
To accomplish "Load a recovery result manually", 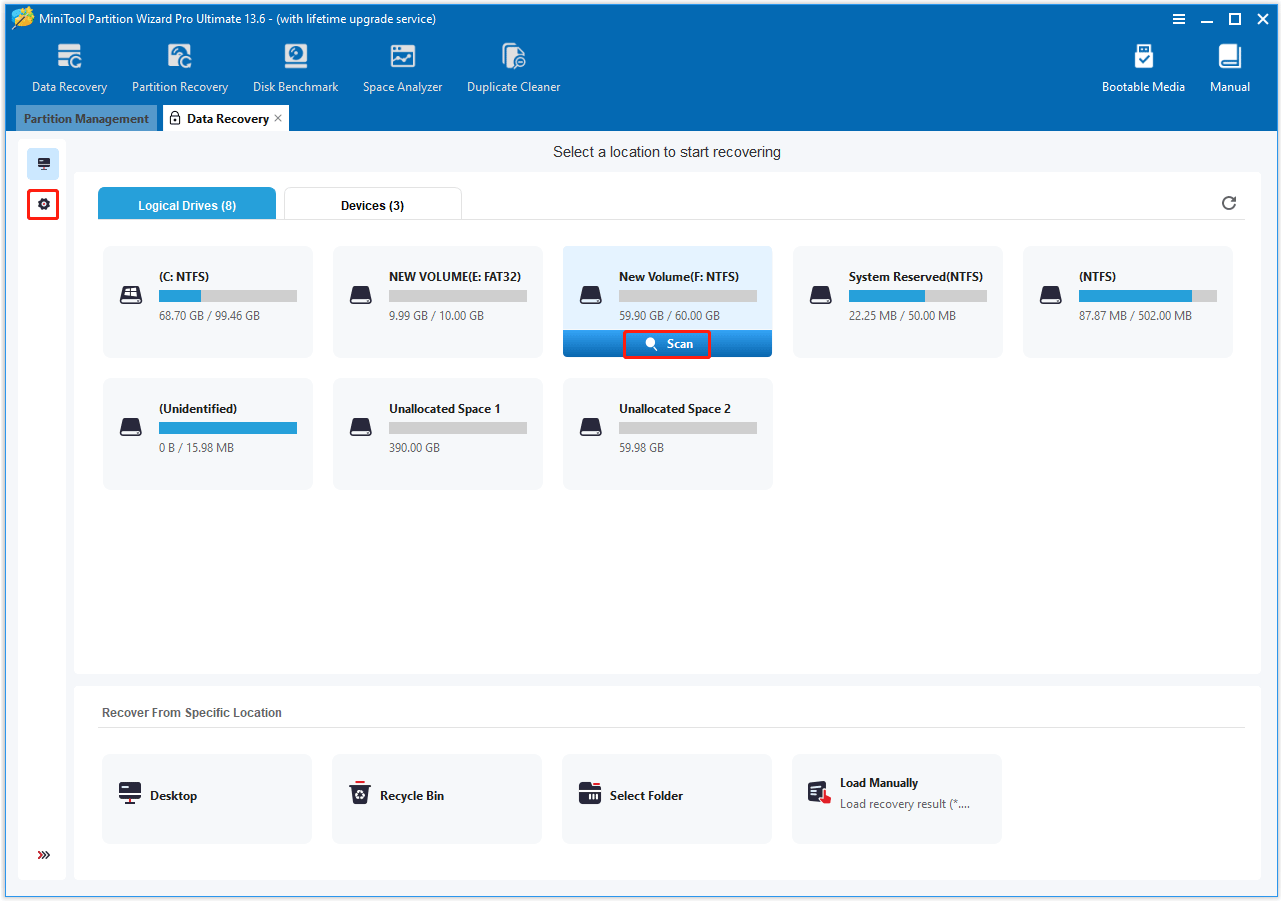I will pyautogui.click(x=896, y=793).
